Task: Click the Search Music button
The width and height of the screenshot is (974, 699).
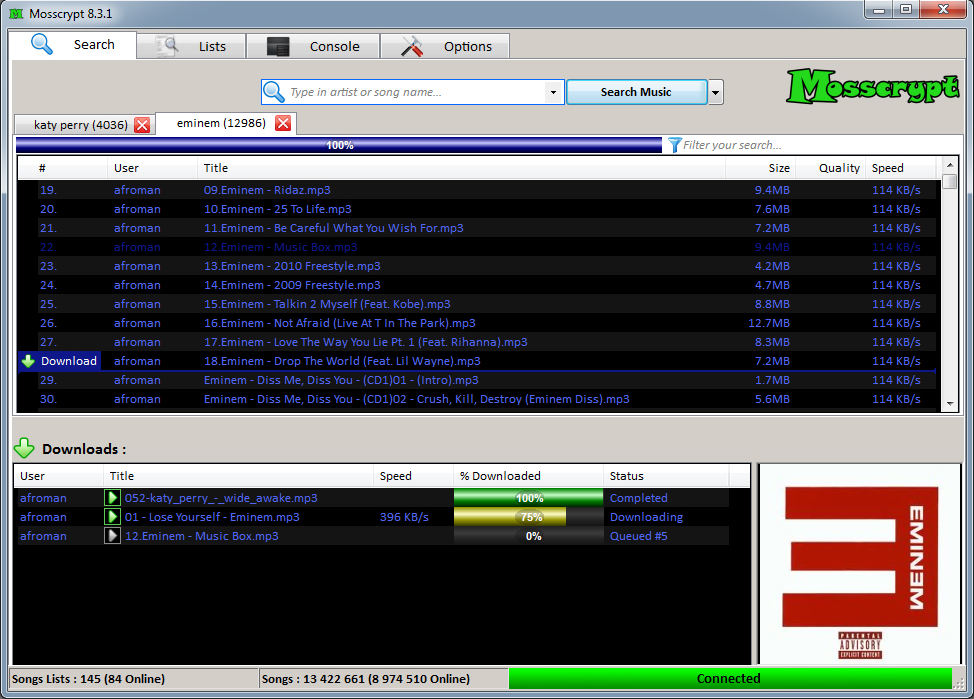Action: tap(637, 92)
